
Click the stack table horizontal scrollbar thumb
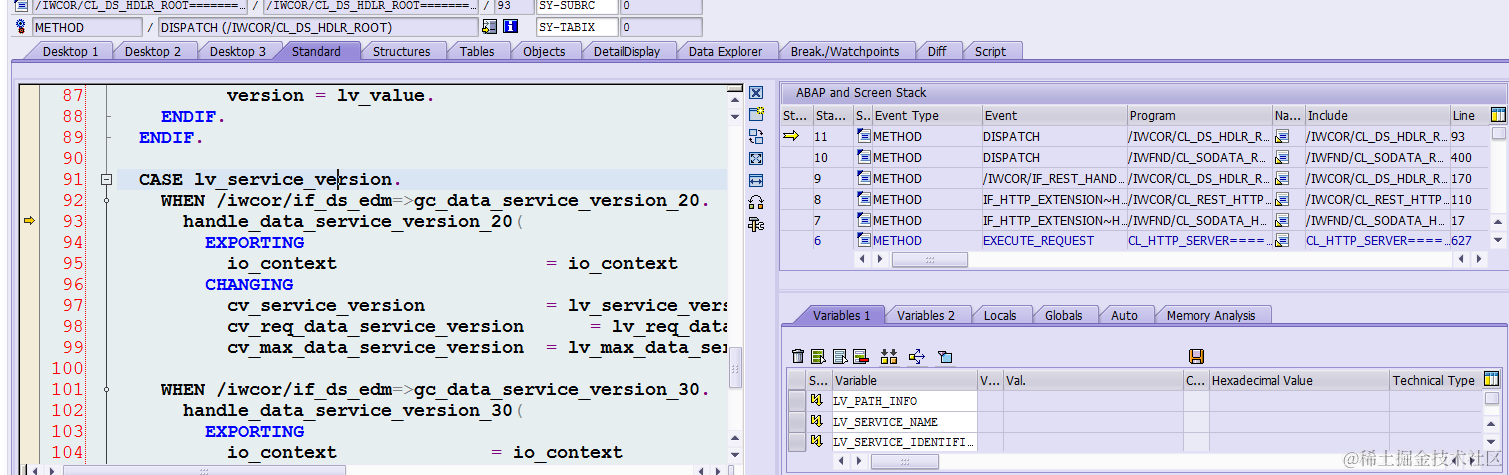point(930,259)
